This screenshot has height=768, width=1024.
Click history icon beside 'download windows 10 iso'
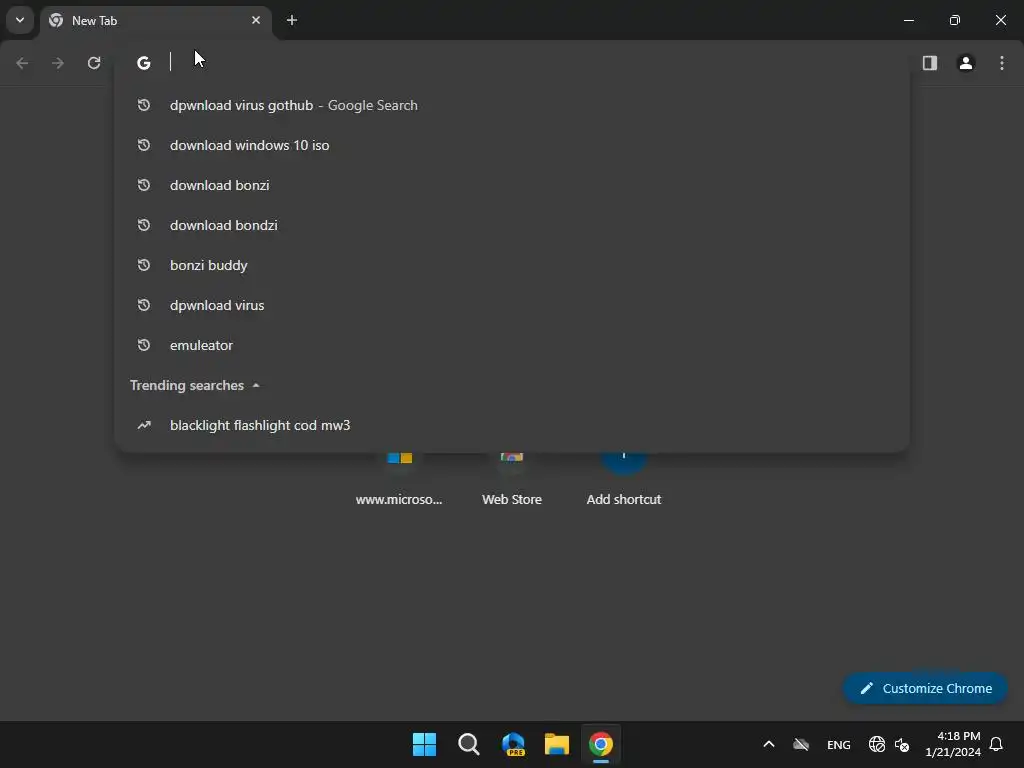[x=144, y=145]
